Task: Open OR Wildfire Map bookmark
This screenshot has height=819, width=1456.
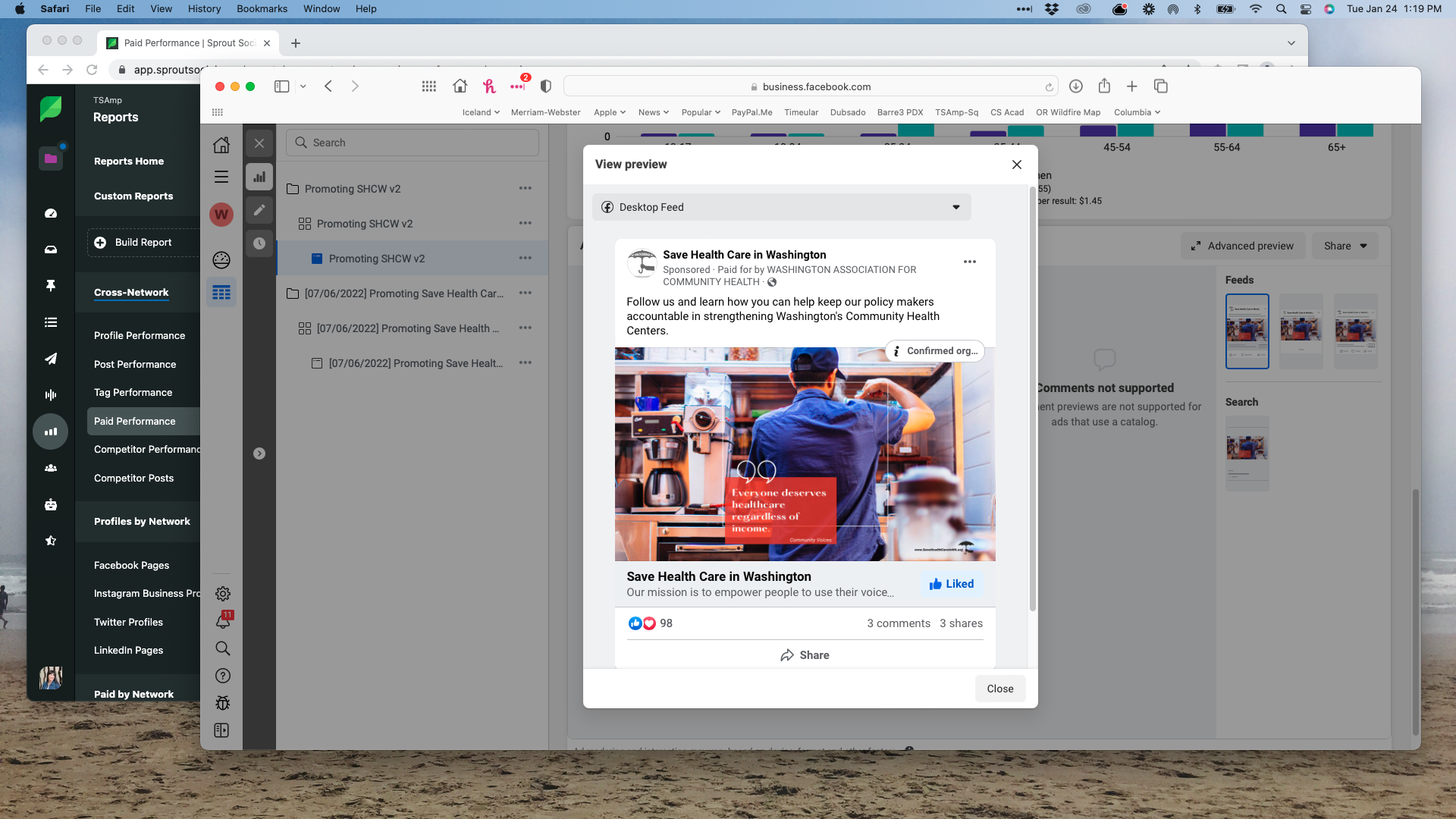Action: (1068, 112)
